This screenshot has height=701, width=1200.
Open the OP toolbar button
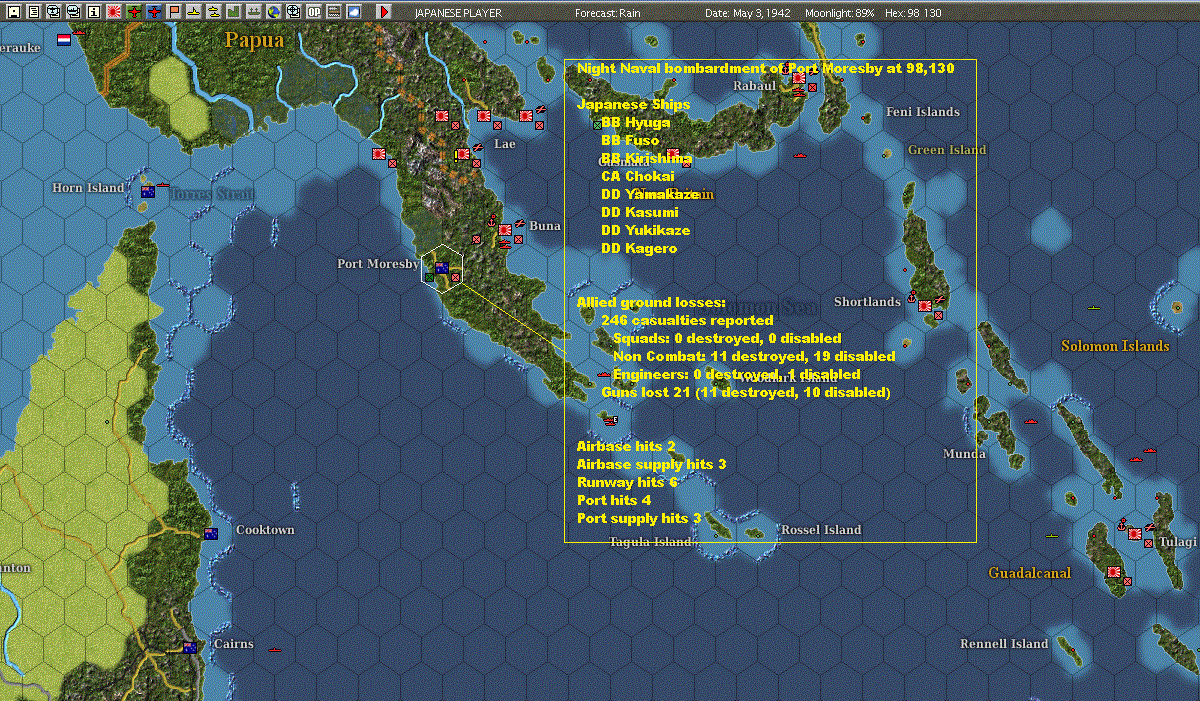[313, 12]
